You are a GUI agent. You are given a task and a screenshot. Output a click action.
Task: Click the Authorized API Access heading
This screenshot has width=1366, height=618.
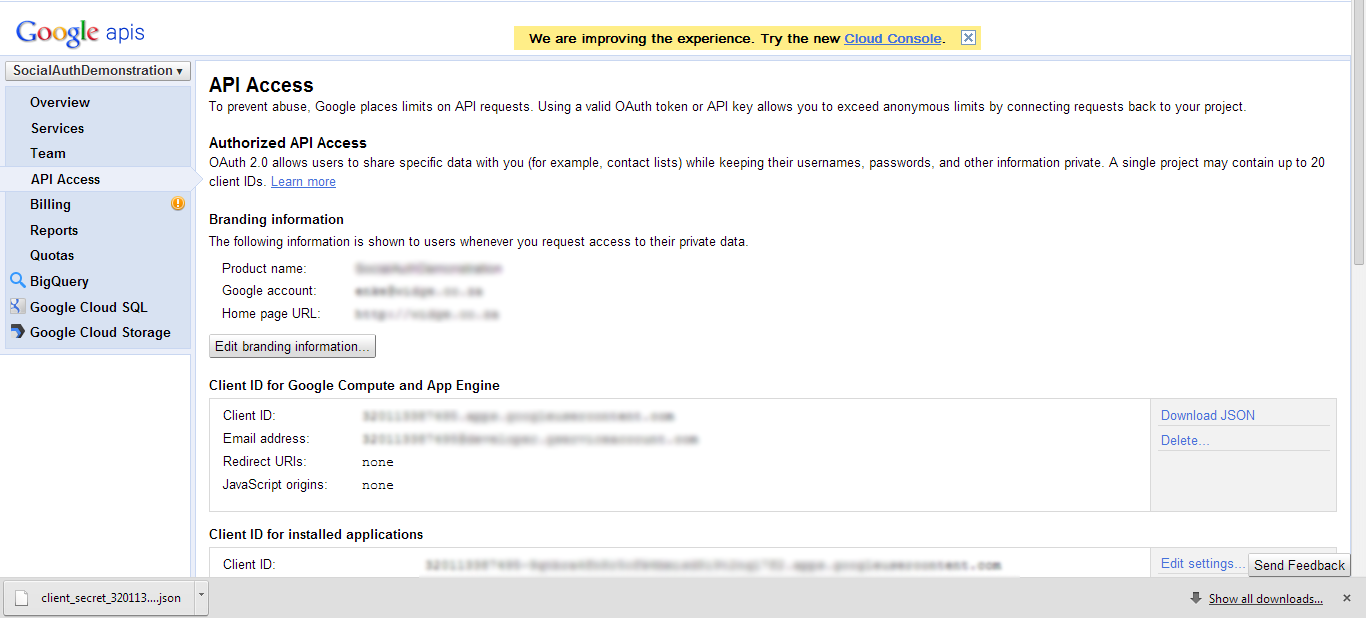[288, 143]
